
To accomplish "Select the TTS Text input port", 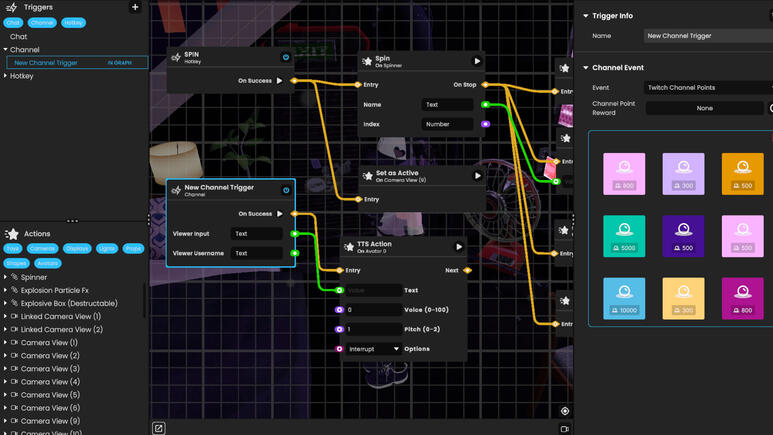I will click(339, 290).
